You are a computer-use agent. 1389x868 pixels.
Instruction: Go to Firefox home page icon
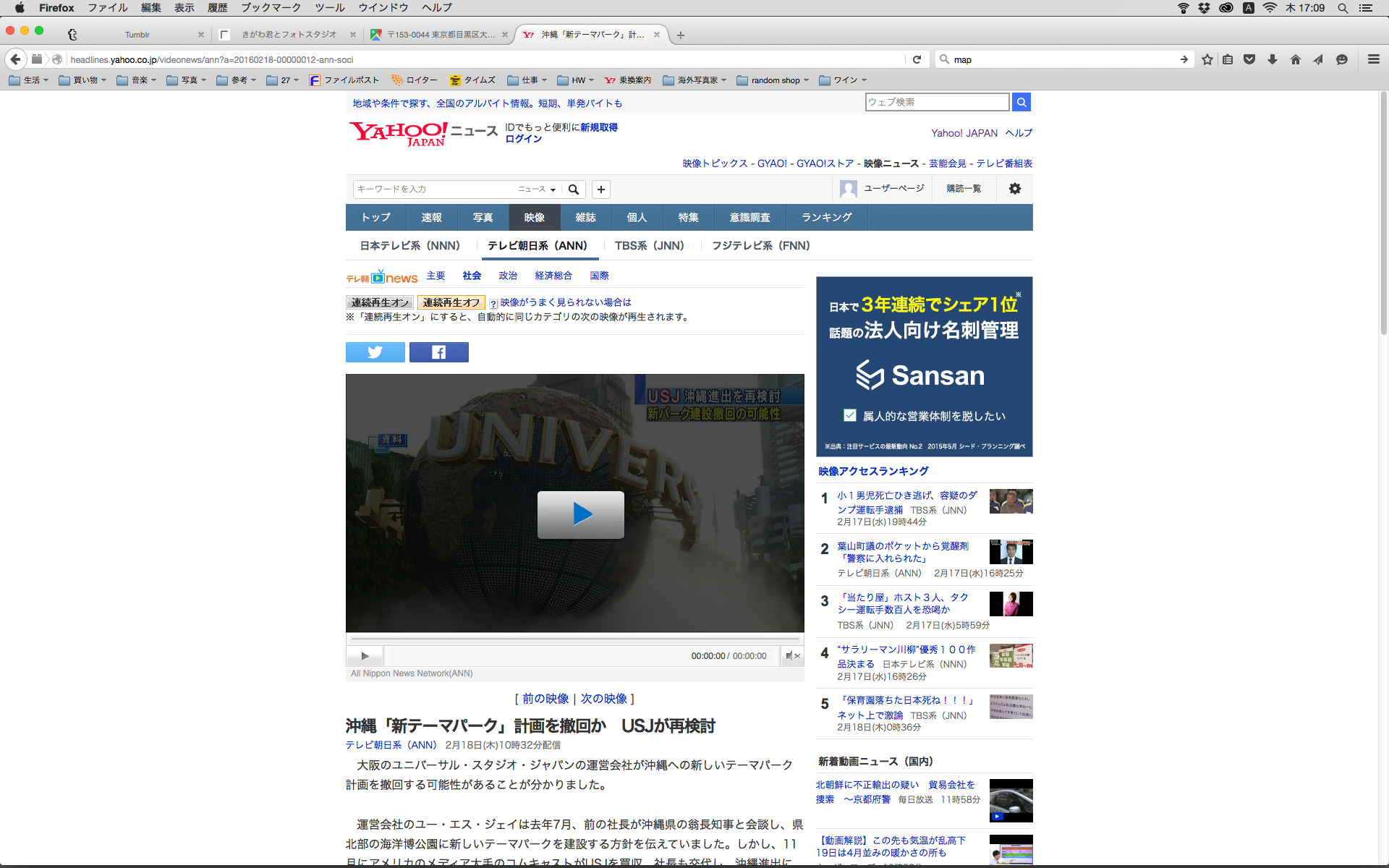pyautogui.click(x=1295, y=59)
